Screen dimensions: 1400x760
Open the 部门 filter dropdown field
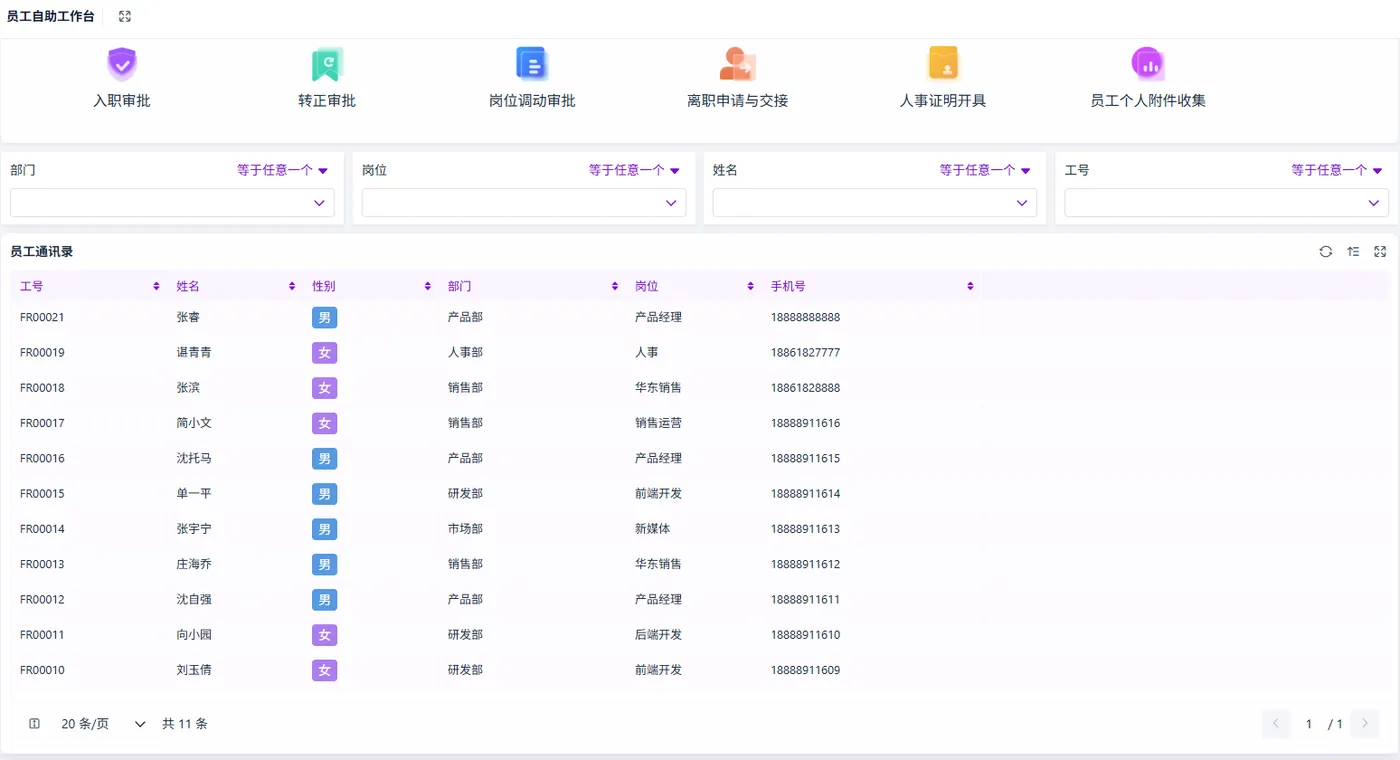click(172, 203)
